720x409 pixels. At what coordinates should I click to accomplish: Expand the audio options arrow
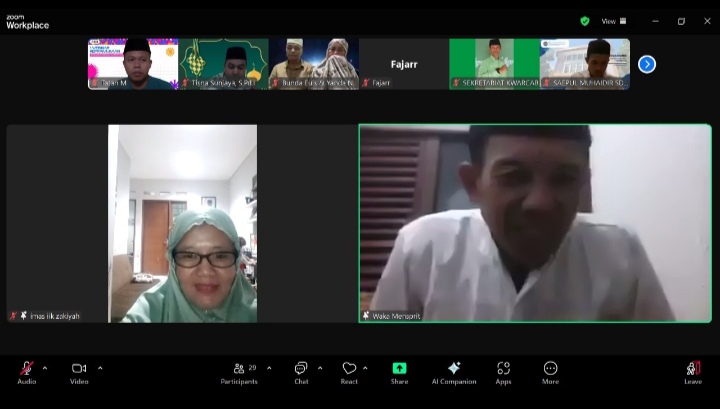[x=45, y=368]
